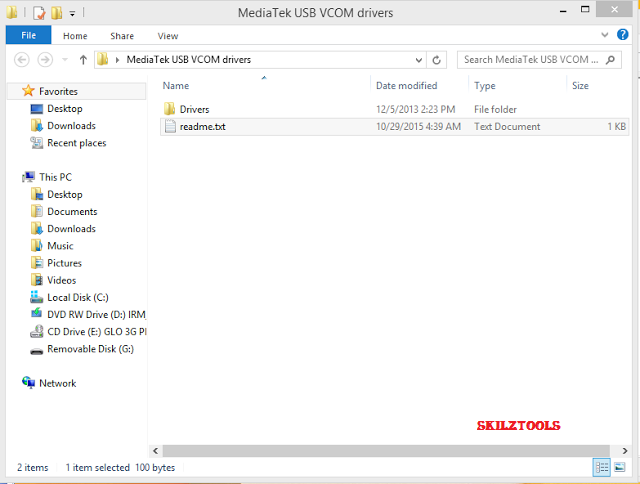Image resolution: width=640 pixels, height=484 pixels.
Task: Open the File ribbon tab
Action: coord(29,35)
